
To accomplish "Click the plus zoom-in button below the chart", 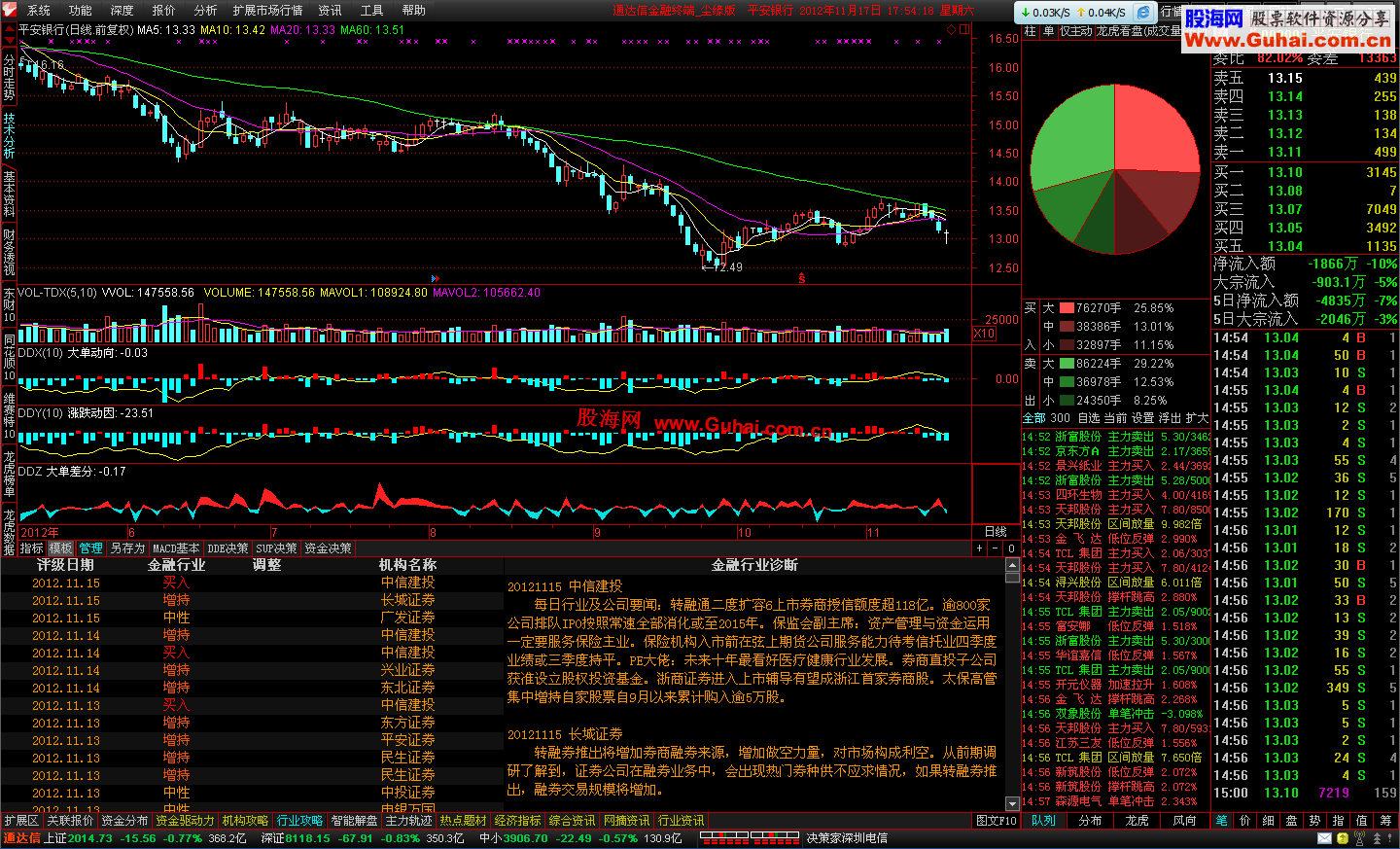I will (979, 548).
